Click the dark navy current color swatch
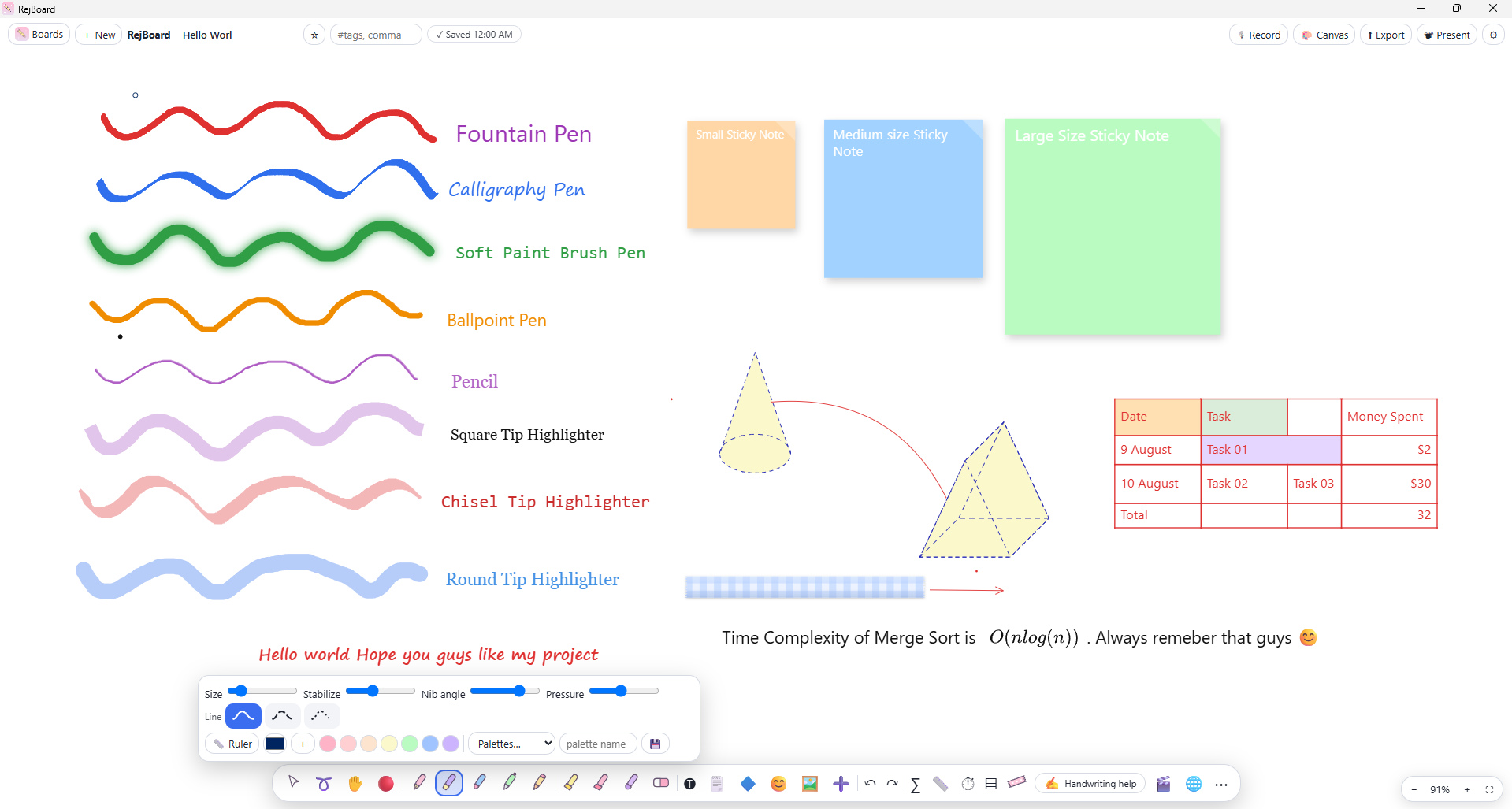 pos(275,744)
